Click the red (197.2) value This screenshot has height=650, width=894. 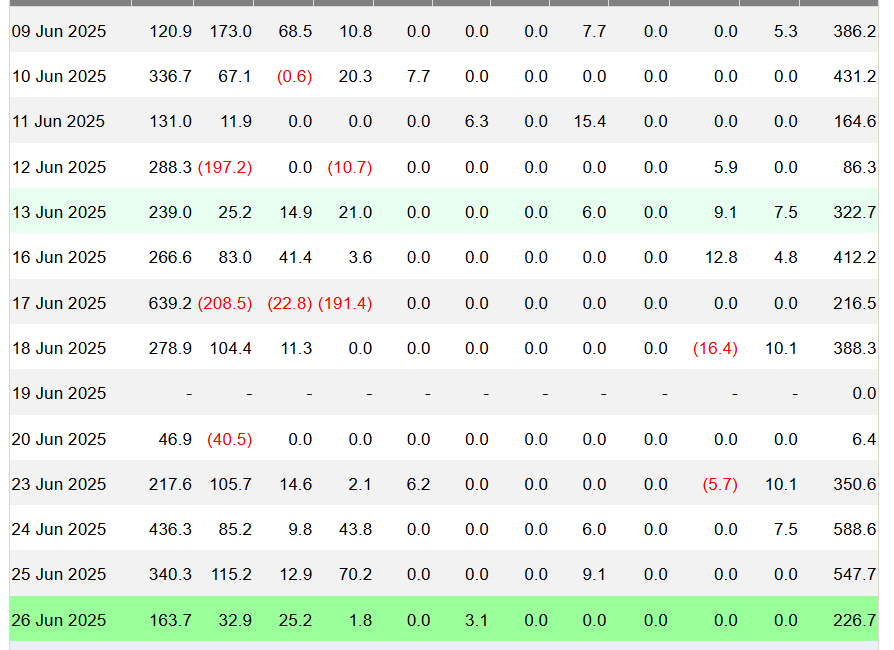225,167
